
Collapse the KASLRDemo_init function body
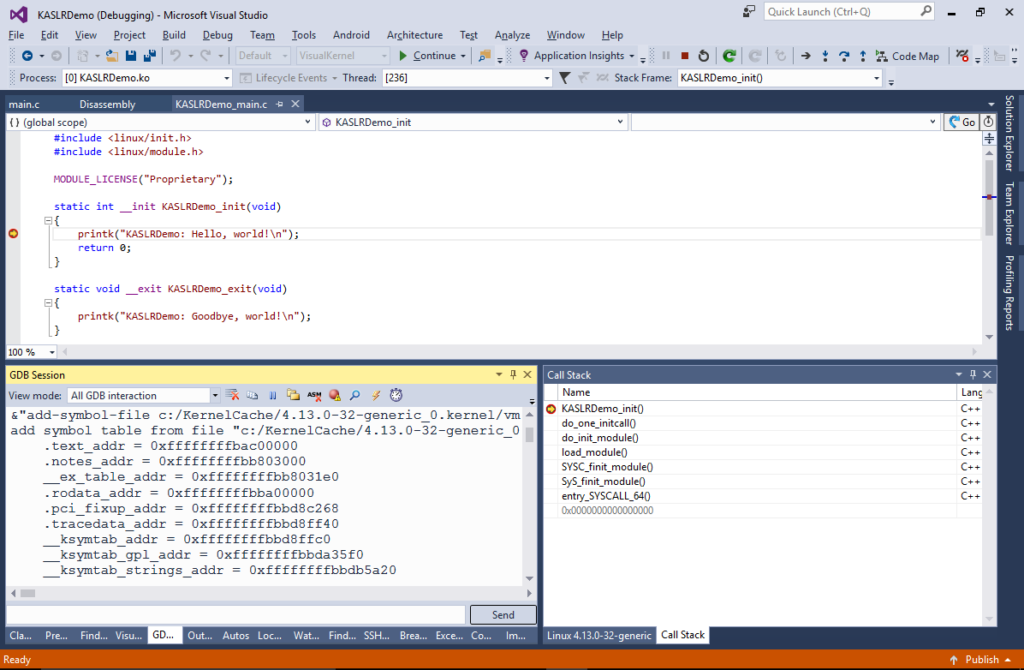[x=46, y=219]
